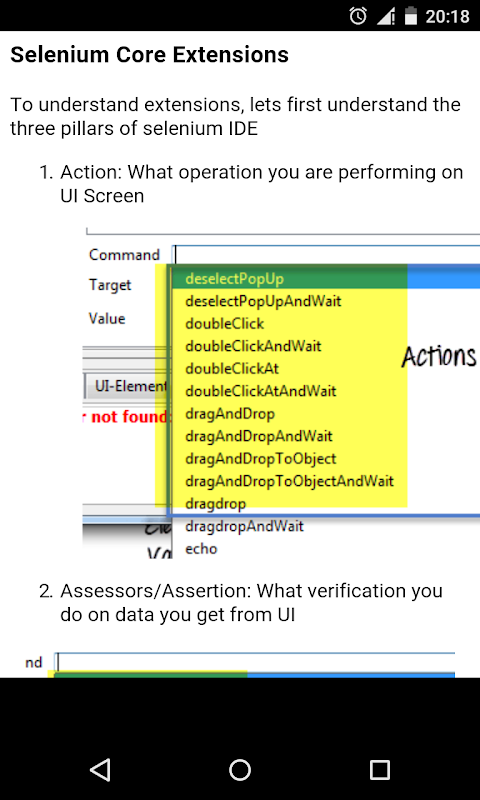This screenshot has height=800, width=480.
Task: Tap the Android home circle icon
Action: click(240, 769)
